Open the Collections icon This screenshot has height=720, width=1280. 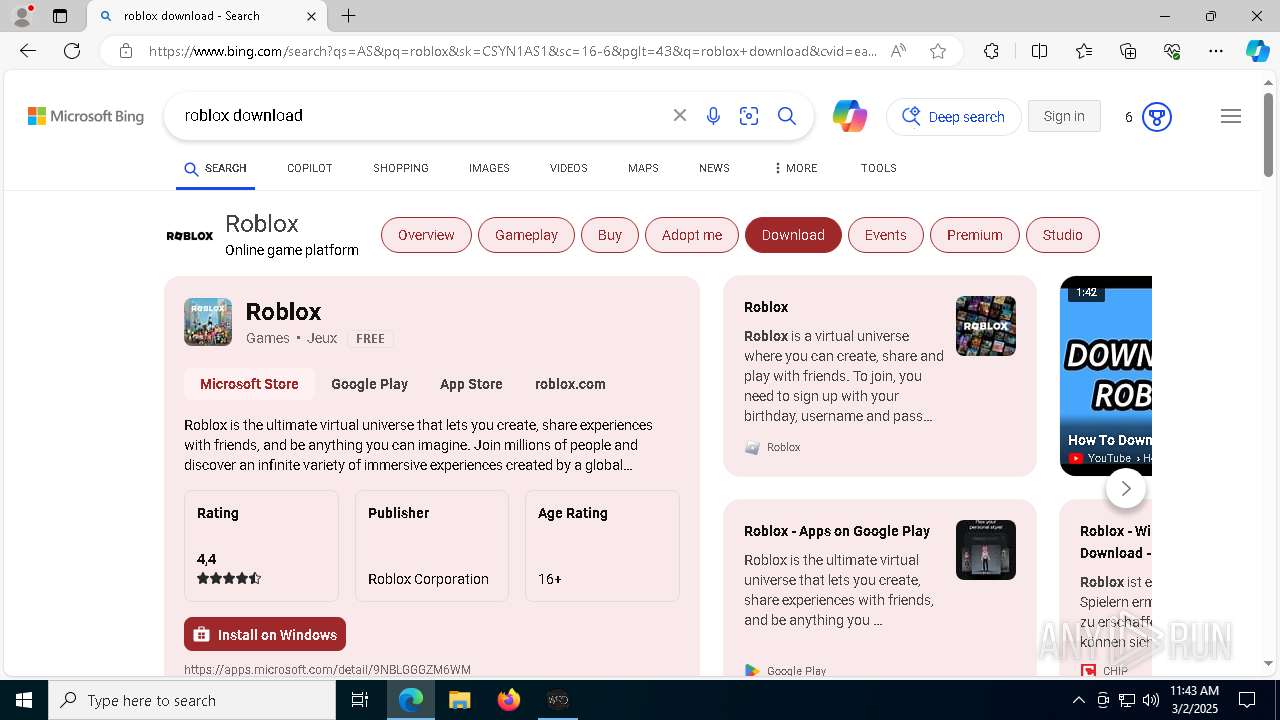1128,51
